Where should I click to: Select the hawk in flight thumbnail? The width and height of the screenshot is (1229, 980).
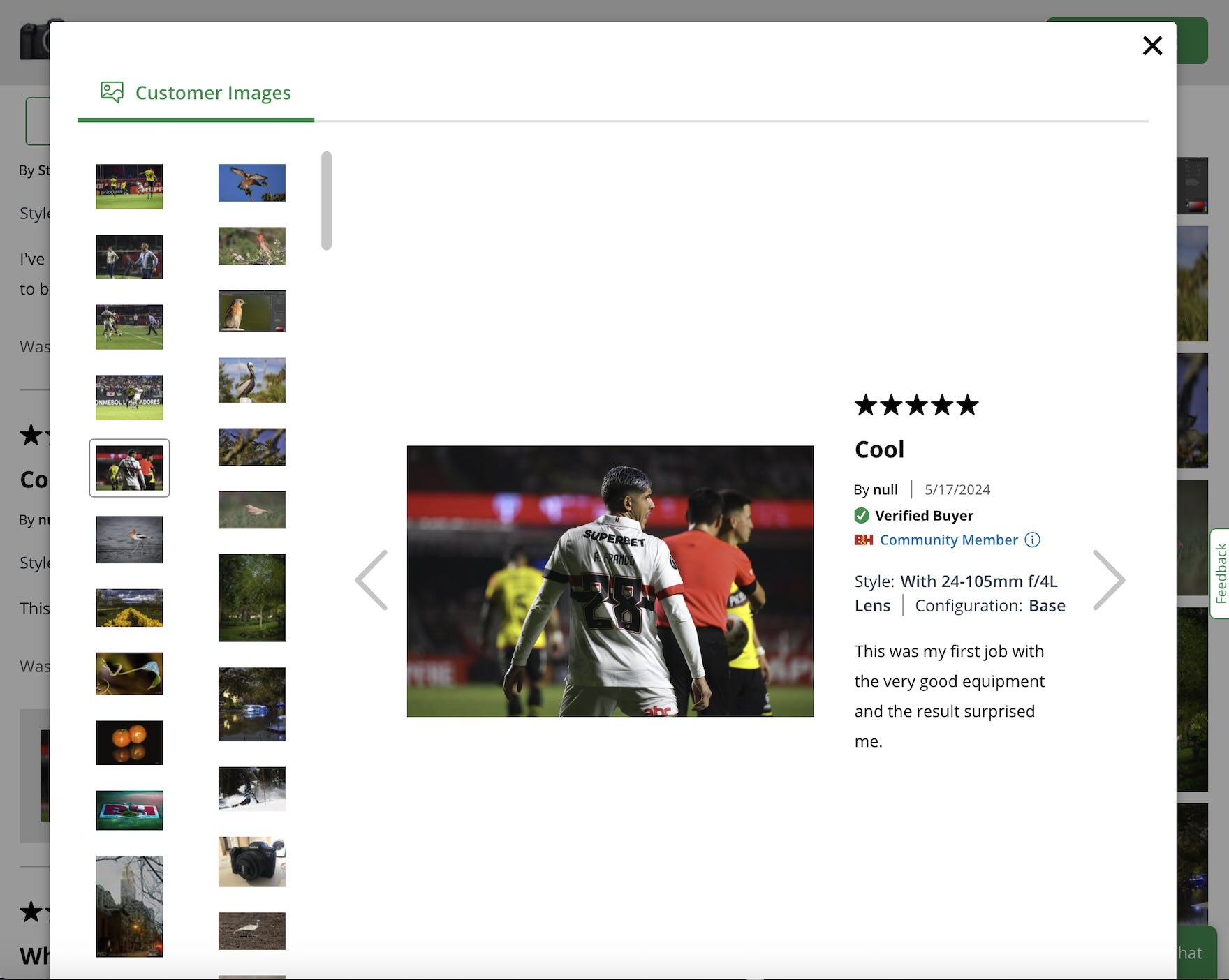251,183
